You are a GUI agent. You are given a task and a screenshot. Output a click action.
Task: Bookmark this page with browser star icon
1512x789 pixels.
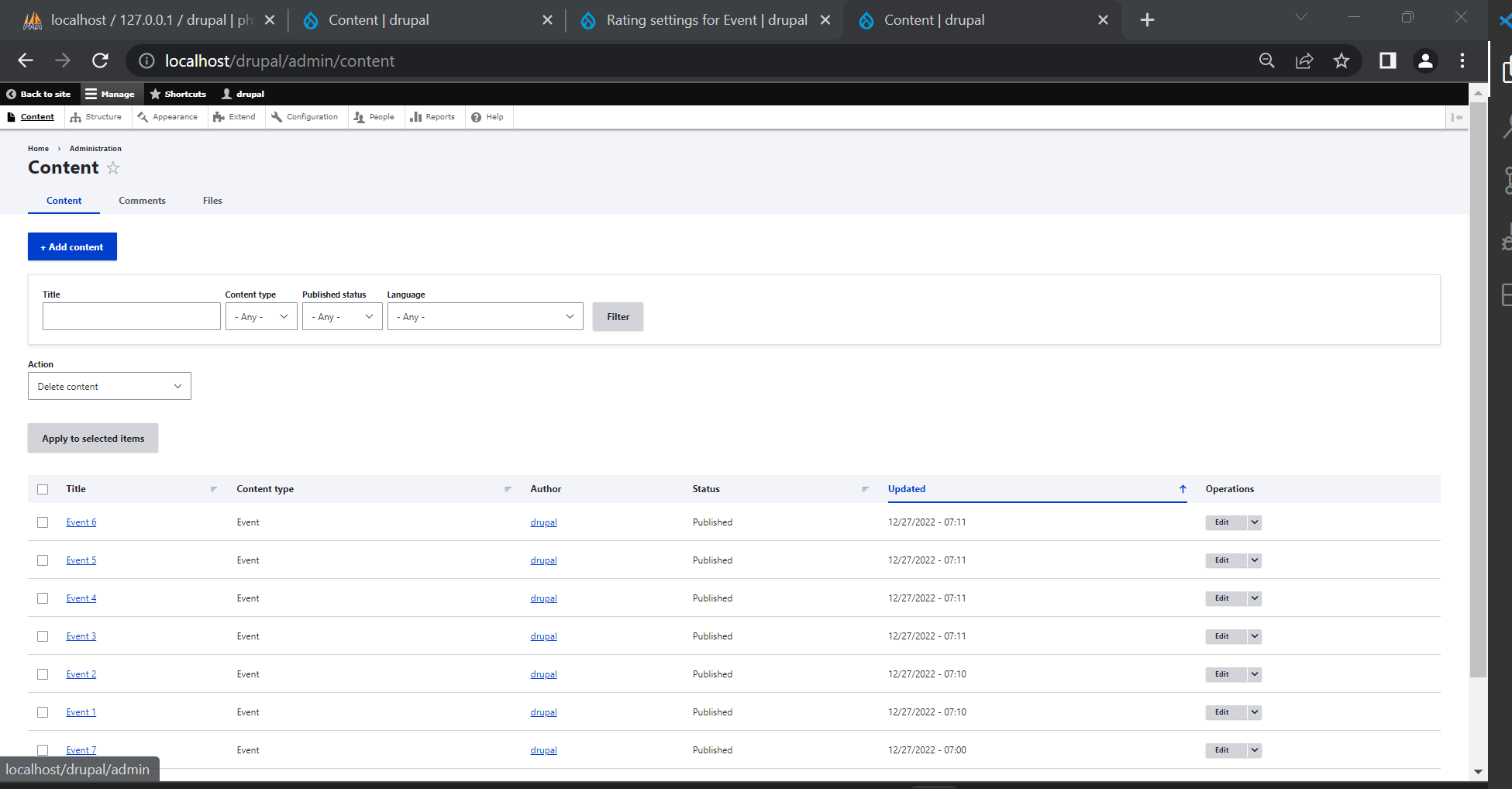tap(1341, 61)
